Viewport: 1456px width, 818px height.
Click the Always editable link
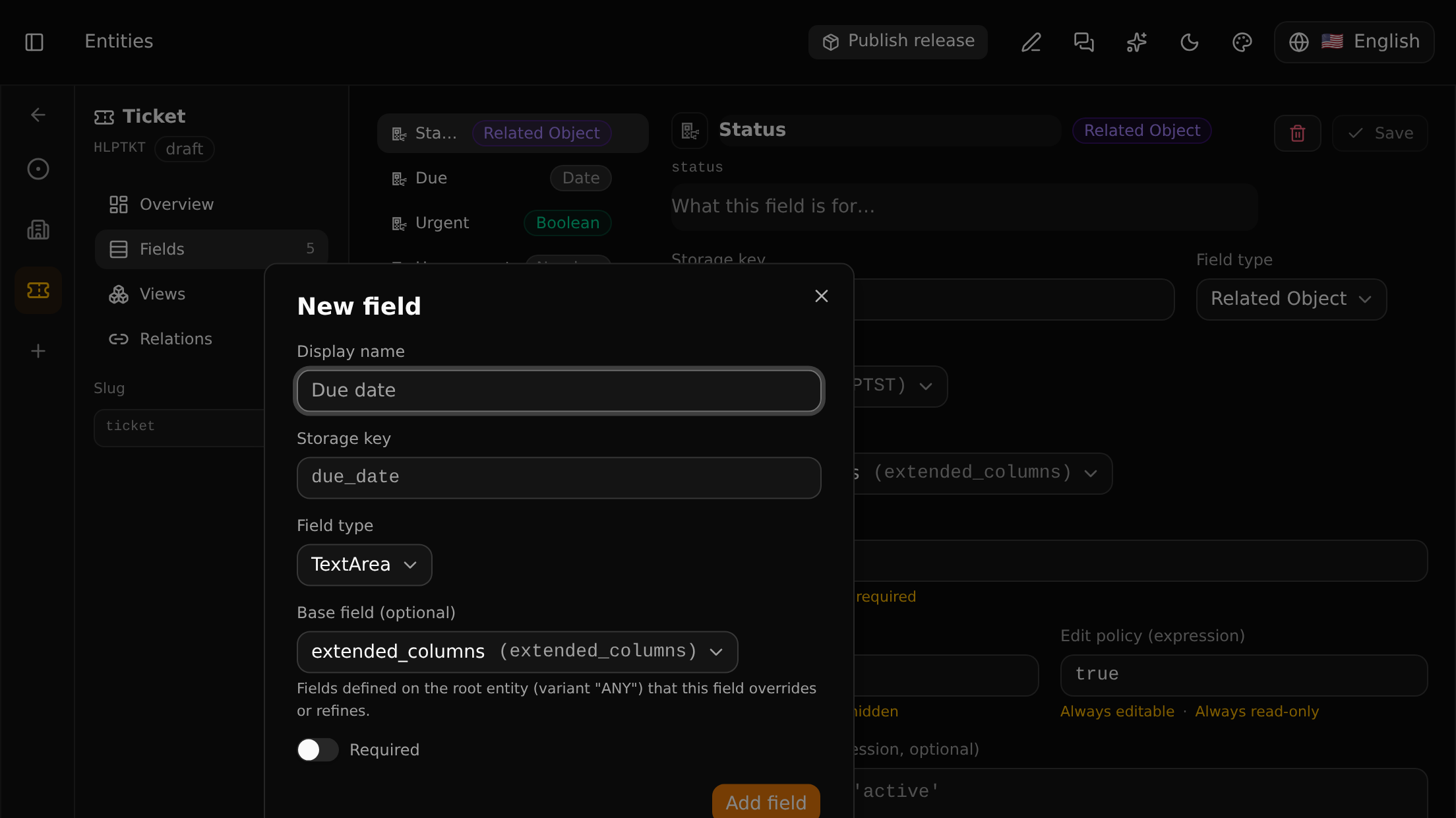[x=1117, y=712]
